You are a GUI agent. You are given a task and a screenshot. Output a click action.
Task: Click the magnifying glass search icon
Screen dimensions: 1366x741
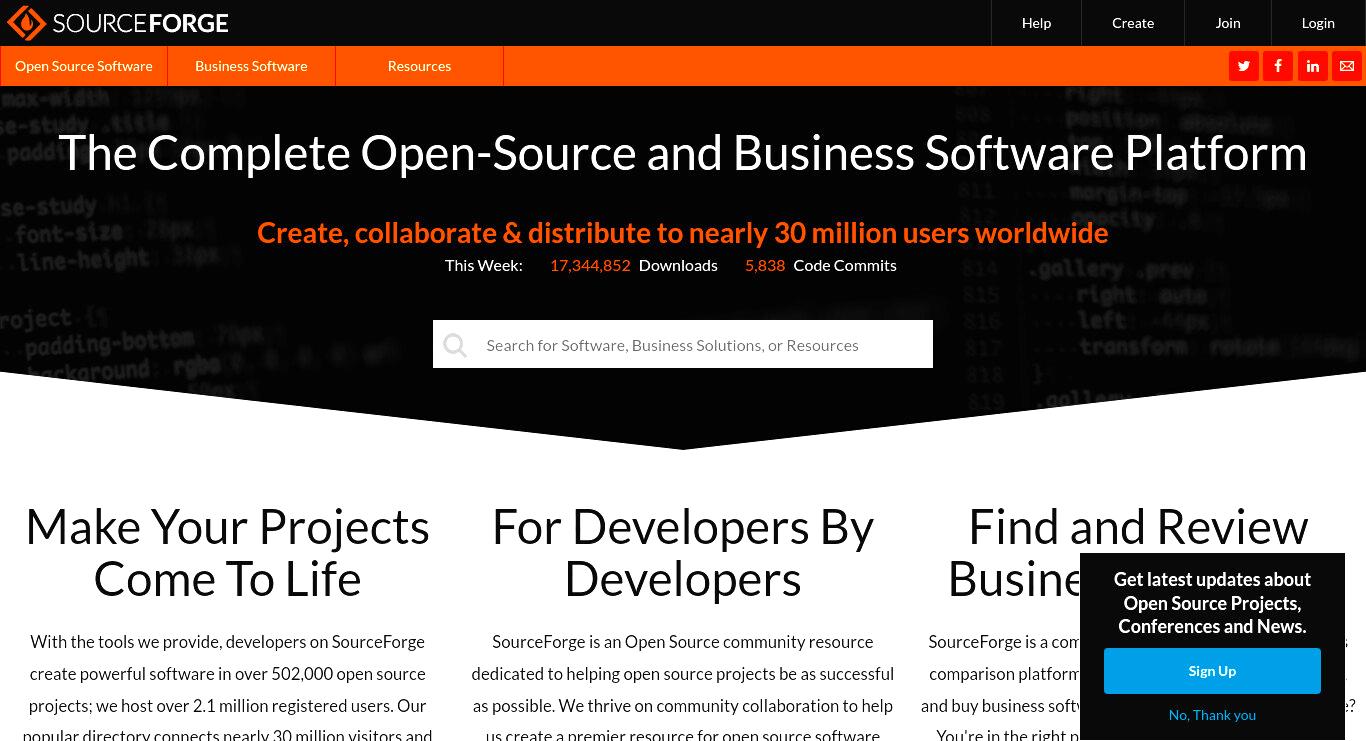[x=455, y=345]
